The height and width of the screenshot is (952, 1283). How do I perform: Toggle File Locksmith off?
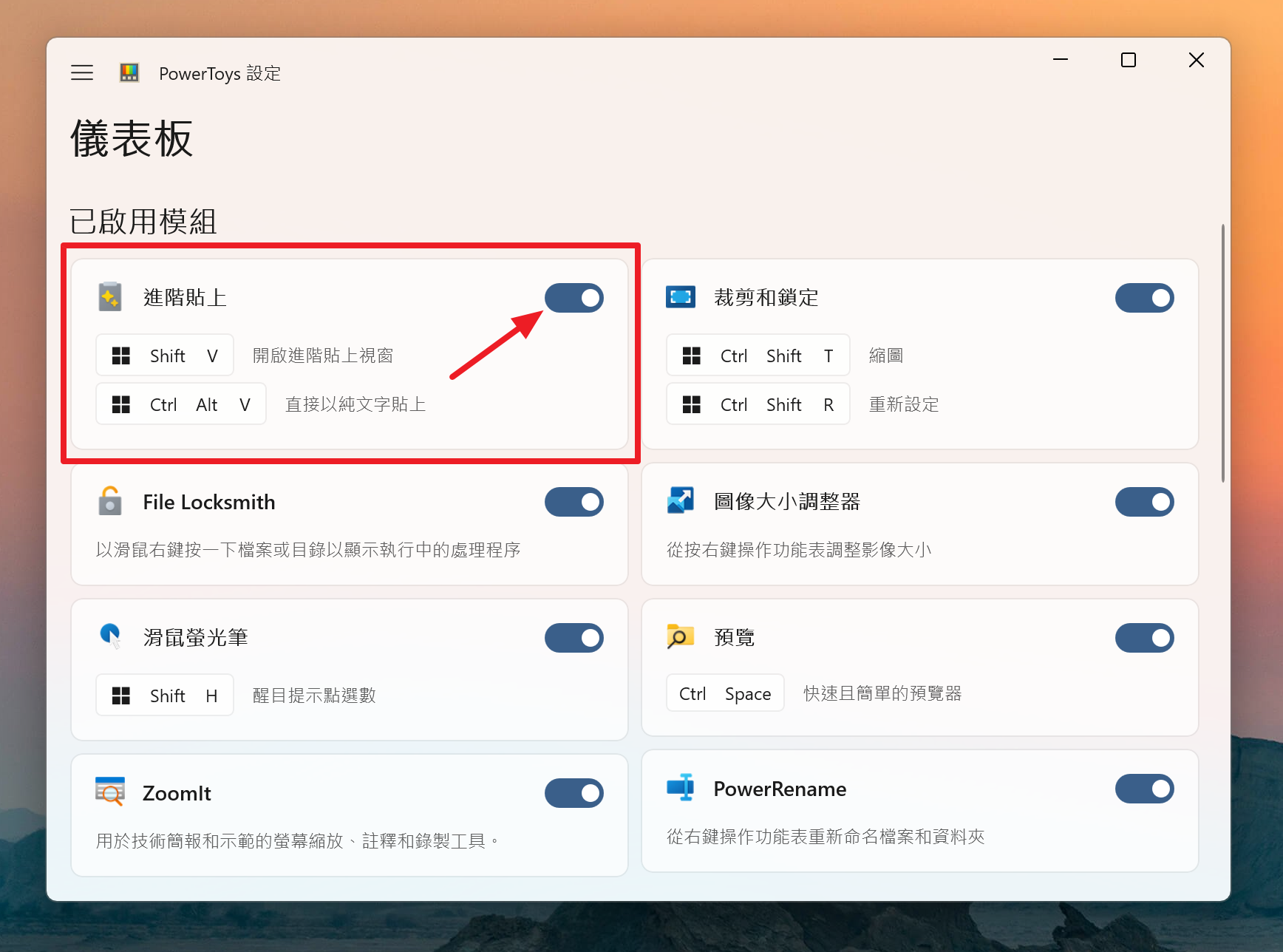pos(574,502)
